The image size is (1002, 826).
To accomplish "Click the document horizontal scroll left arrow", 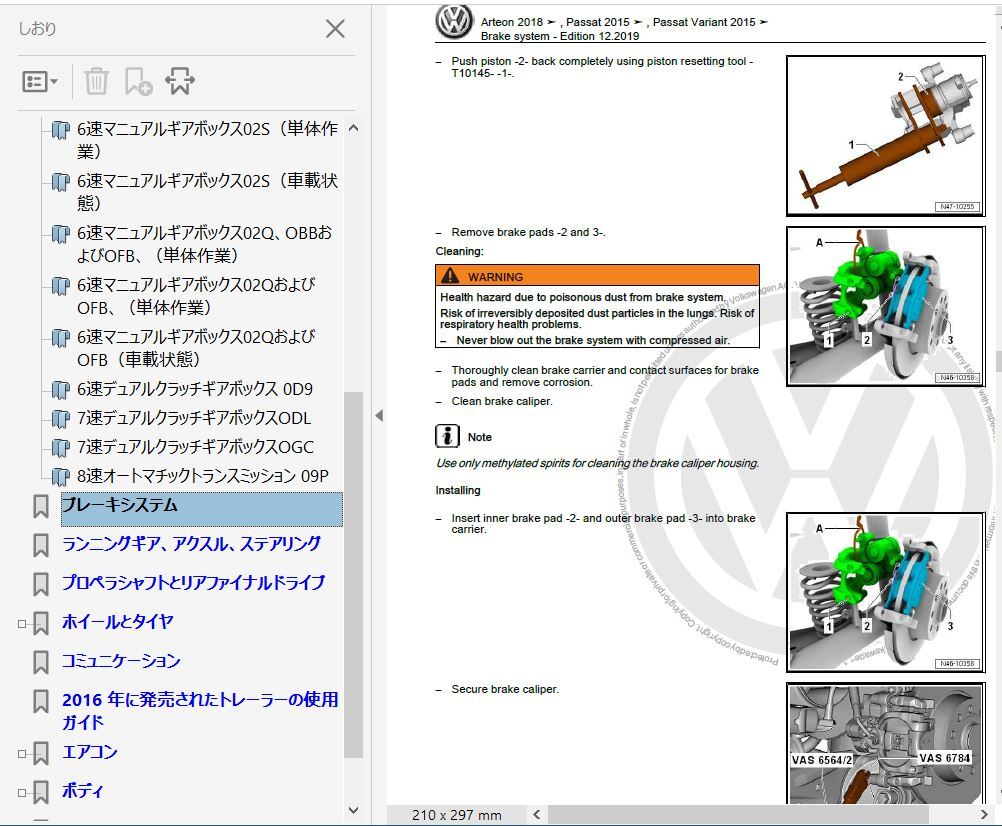I will [537, 815].
